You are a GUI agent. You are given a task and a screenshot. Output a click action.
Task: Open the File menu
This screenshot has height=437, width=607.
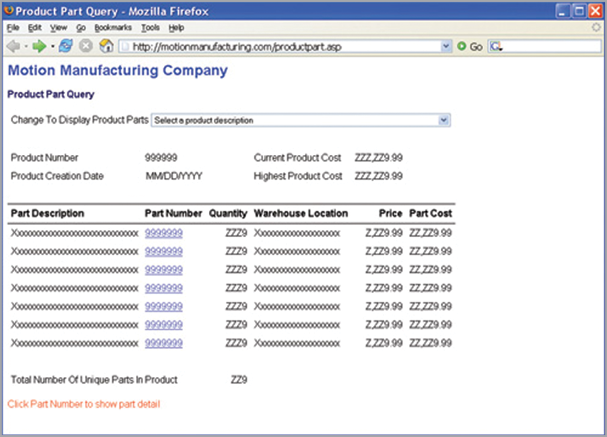[x=13, y=27]
